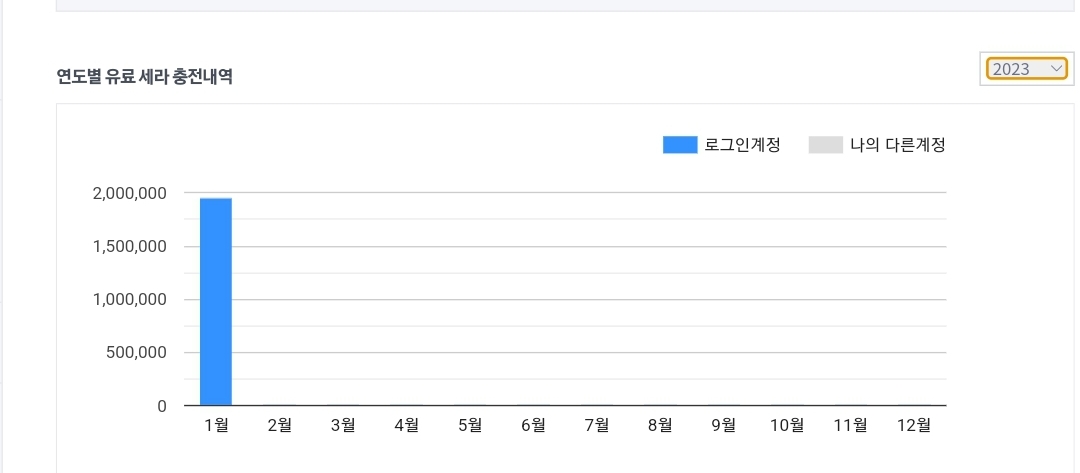Open the 2023 year dropdown
This screenshot has height=473, width=1080.
(x=1026, y=69)
